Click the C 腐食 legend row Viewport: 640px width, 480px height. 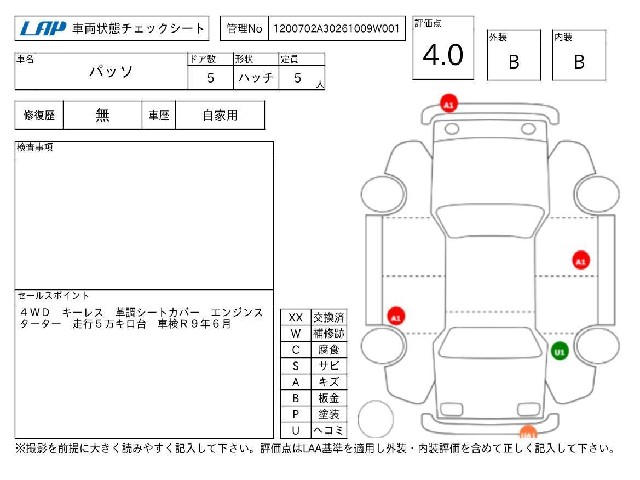coord(313,349)
